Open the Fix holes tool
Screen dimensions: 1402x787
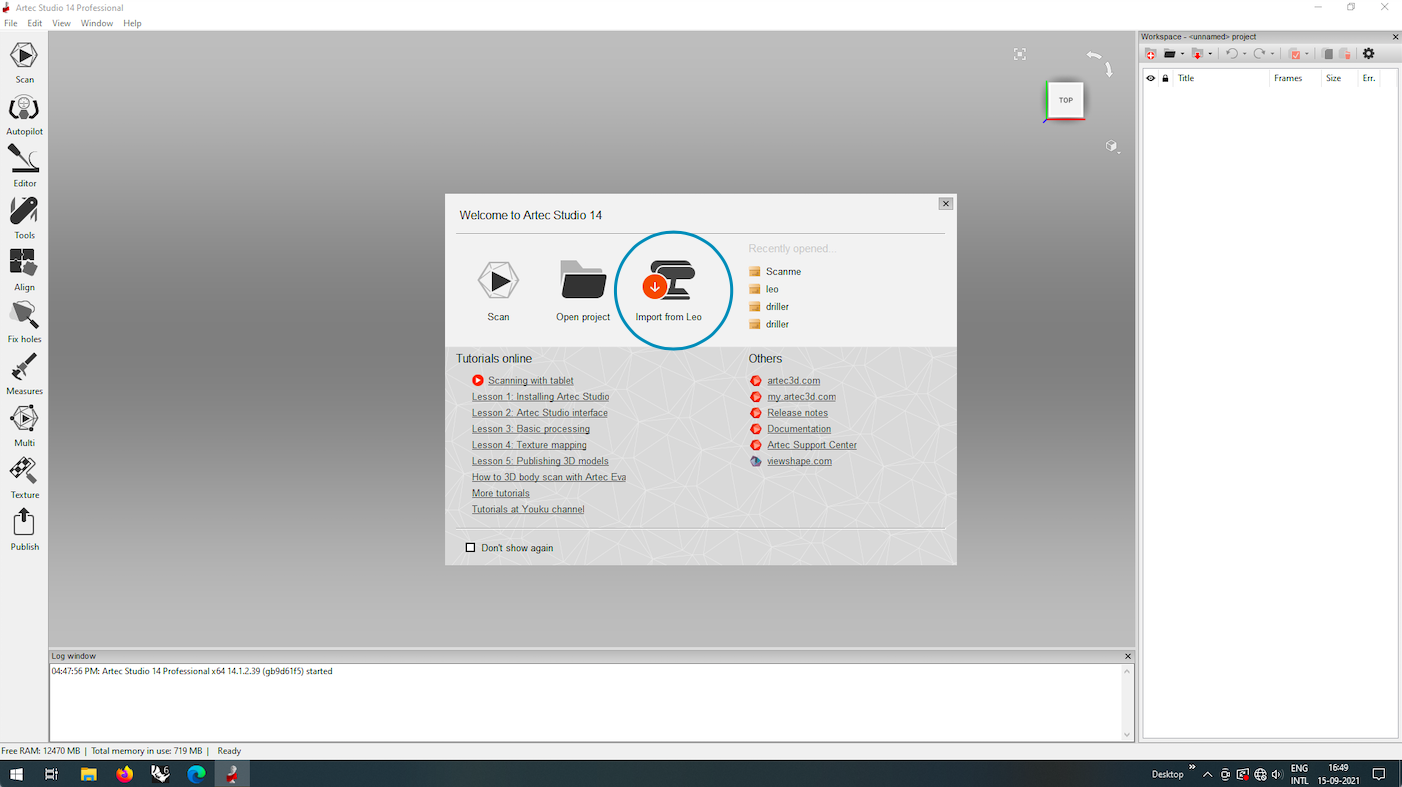(x=24, y=322)
